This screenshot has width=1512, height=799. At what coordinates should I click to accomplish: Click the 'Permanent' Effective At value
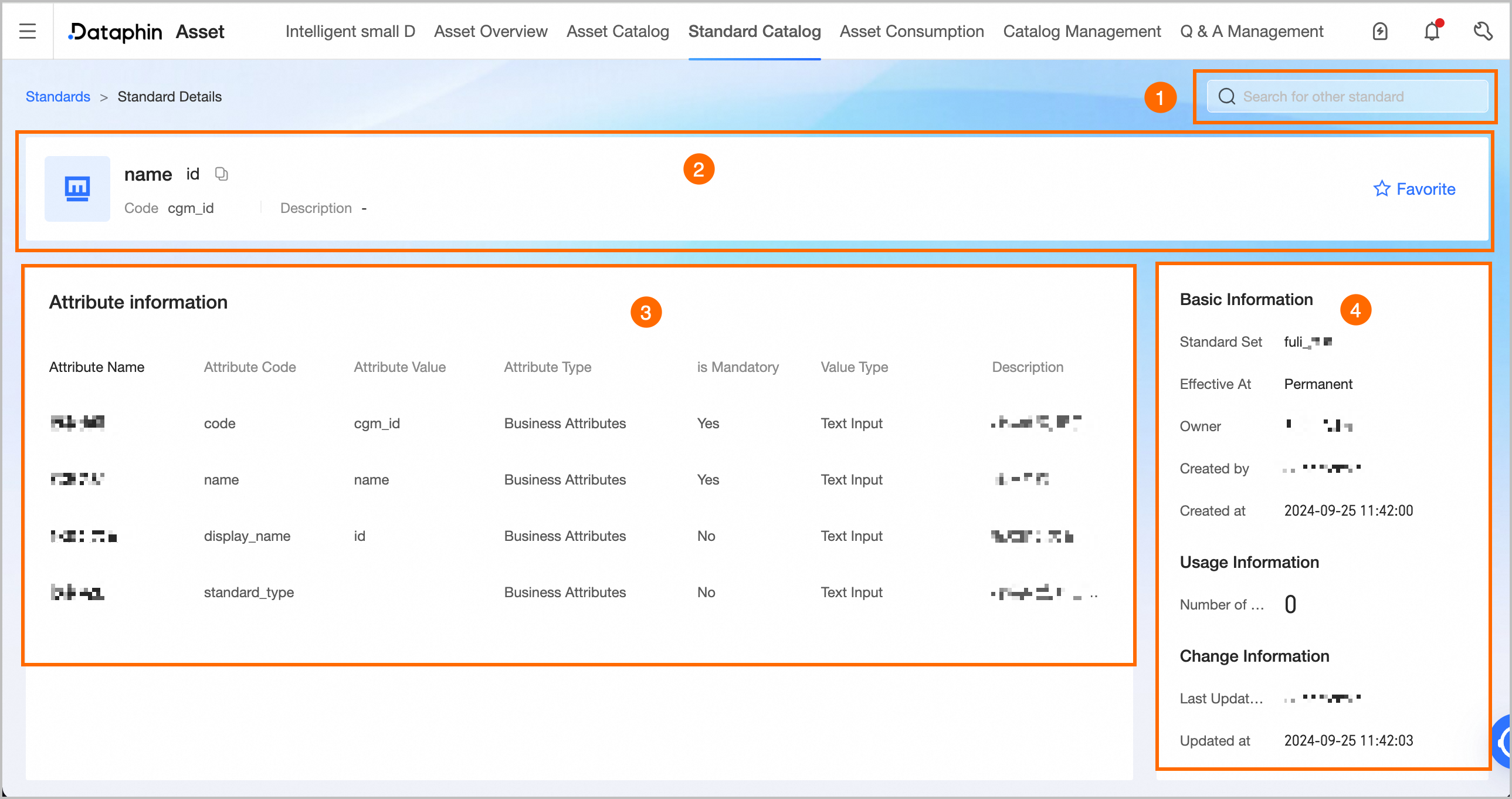click(1318, 384)
